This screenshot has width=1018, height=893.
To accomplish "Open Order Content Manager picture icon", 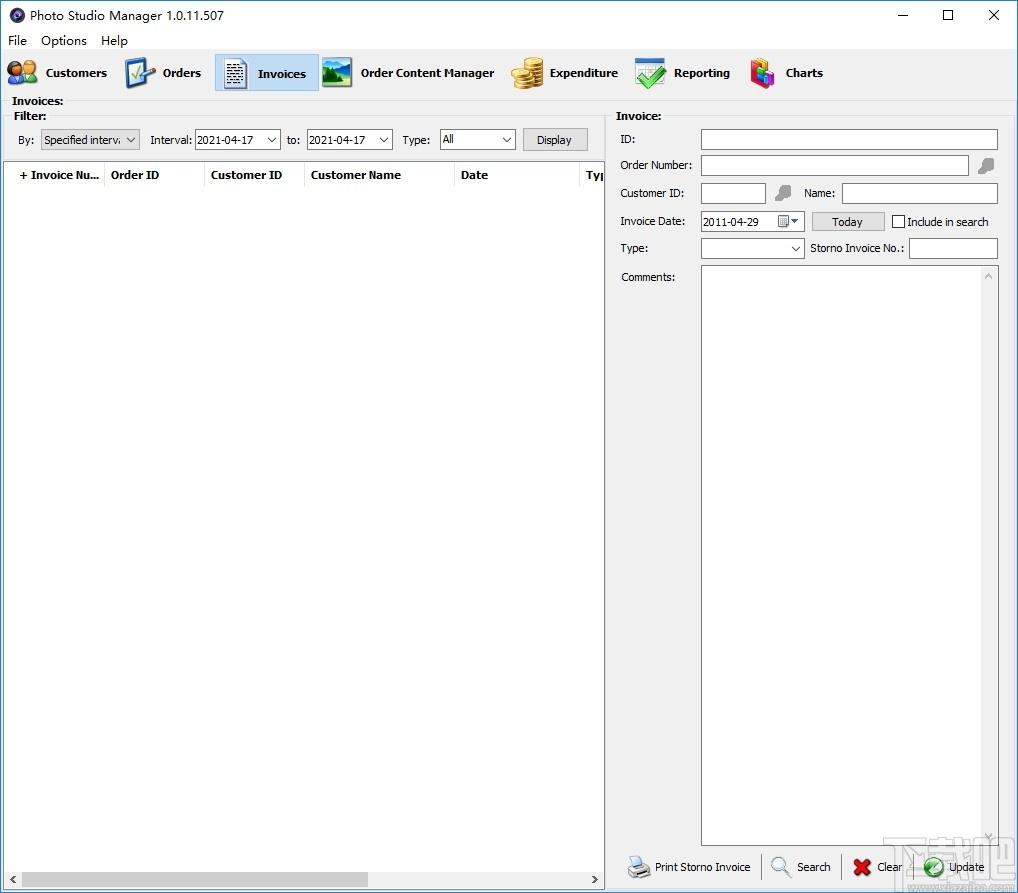I will click(x=337, y=73).
